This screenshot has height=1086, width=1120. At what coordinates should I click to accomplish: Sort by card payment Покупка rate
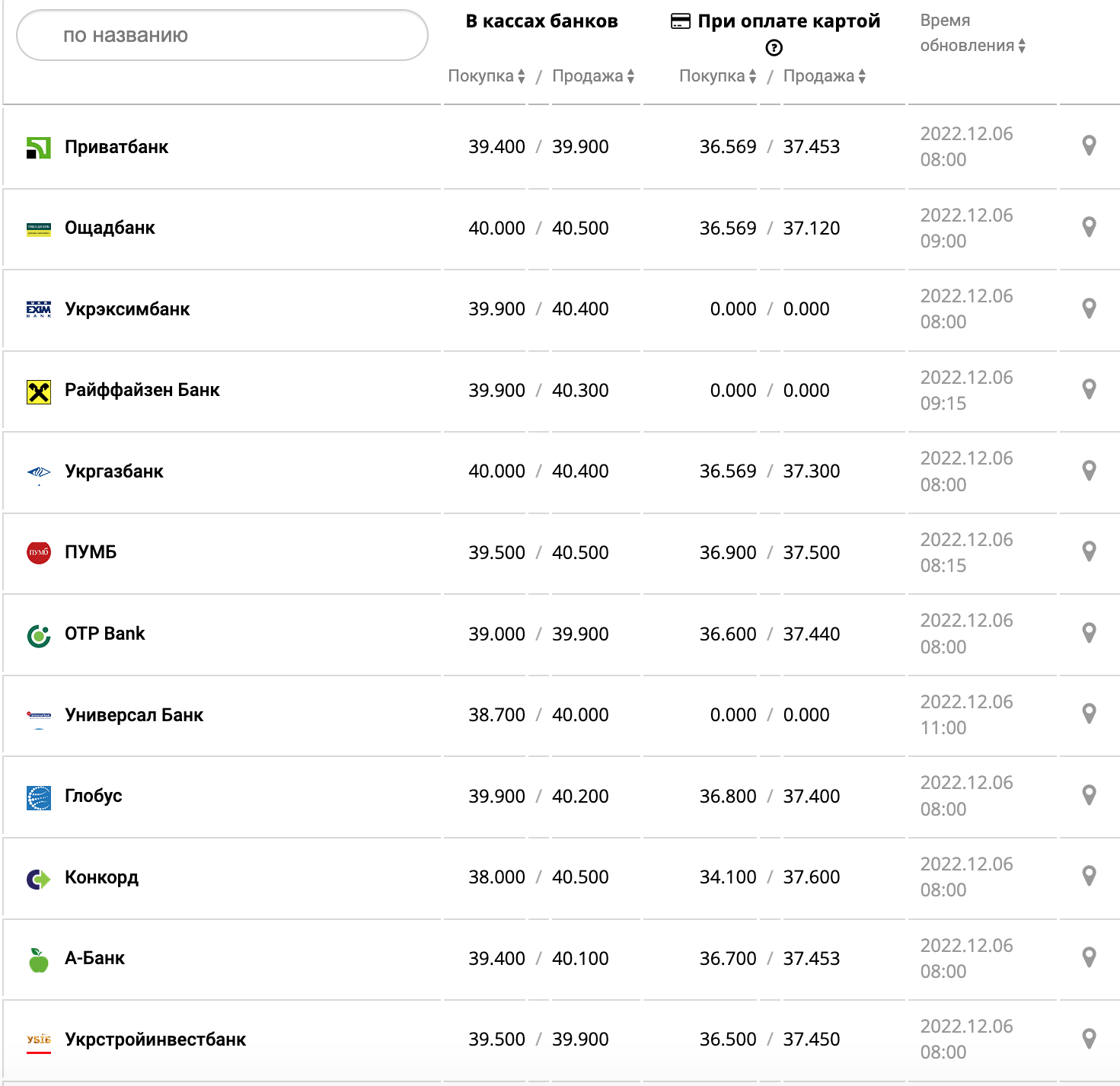(717, 76)
